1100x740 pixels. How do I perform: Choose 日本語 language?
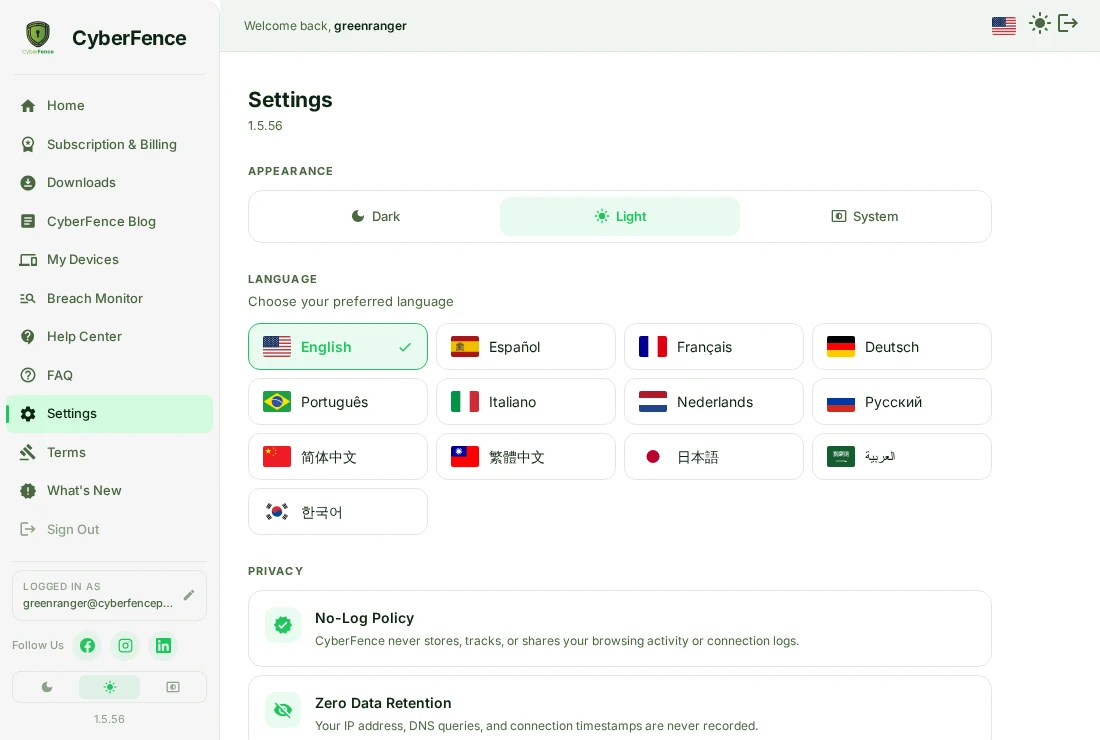713,457
